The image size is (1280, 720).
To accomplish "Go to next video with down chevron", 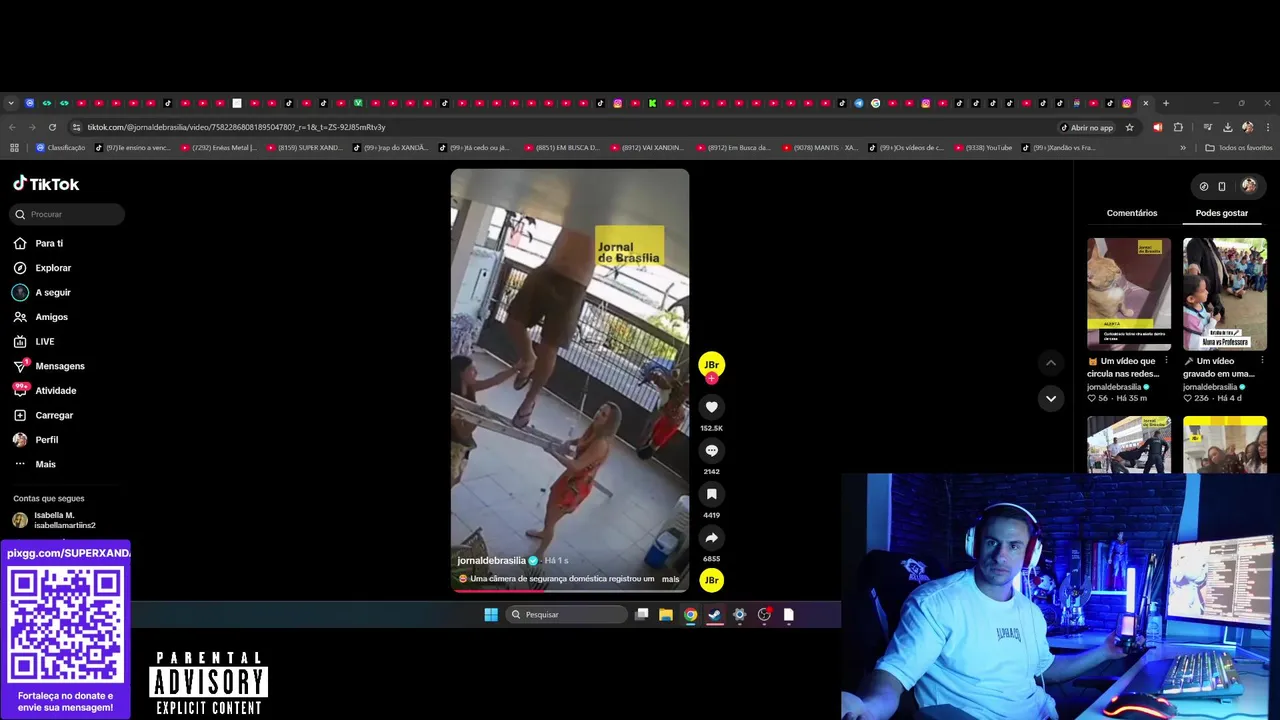I will [1050, 398].
